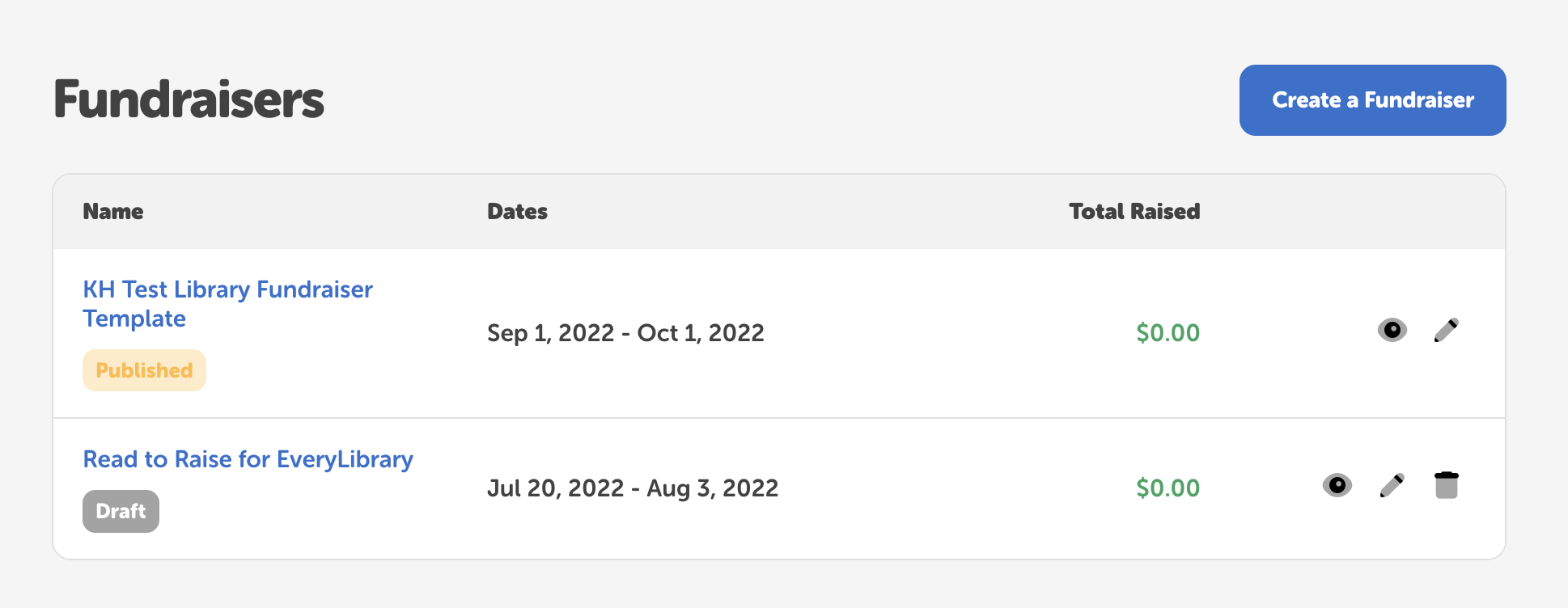1568x608 pixels.
Task: Click the Fundraisers page heading
Action: coord(189,100)
